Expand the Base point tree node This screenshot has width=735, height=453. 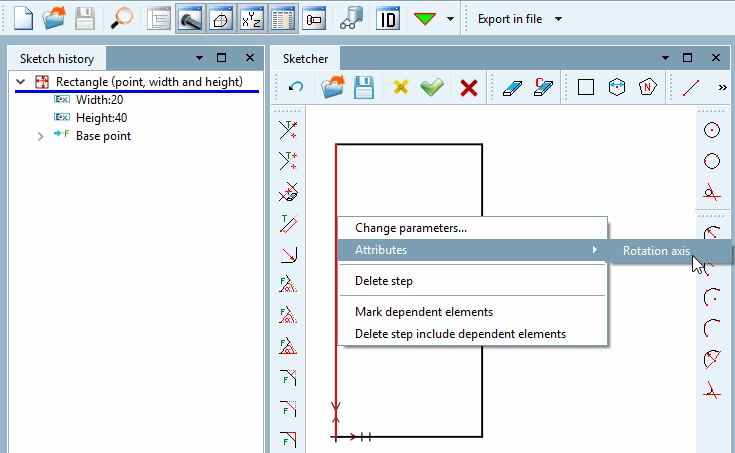click(x=40, y=136)
